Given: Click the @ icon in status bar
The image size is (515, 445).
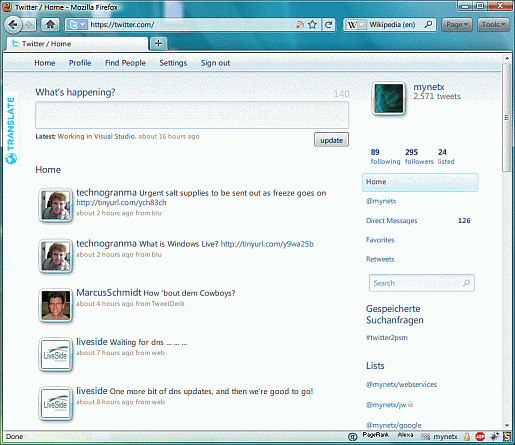Looking at the screenshot, I should point(352,436).
